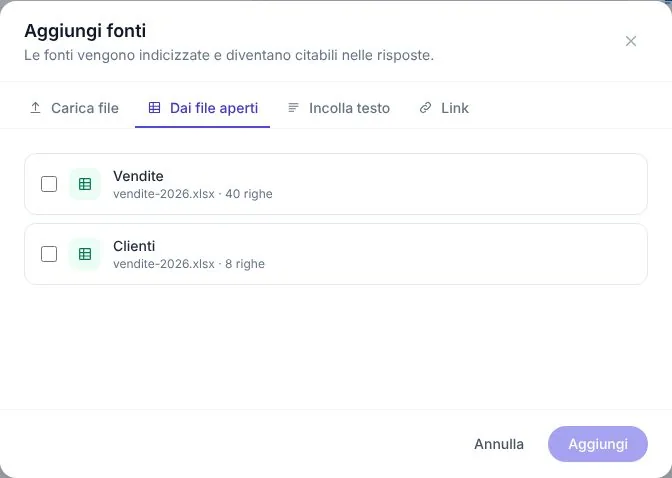Click the green spreadsheet icon for Clienti

click(85, 254)
